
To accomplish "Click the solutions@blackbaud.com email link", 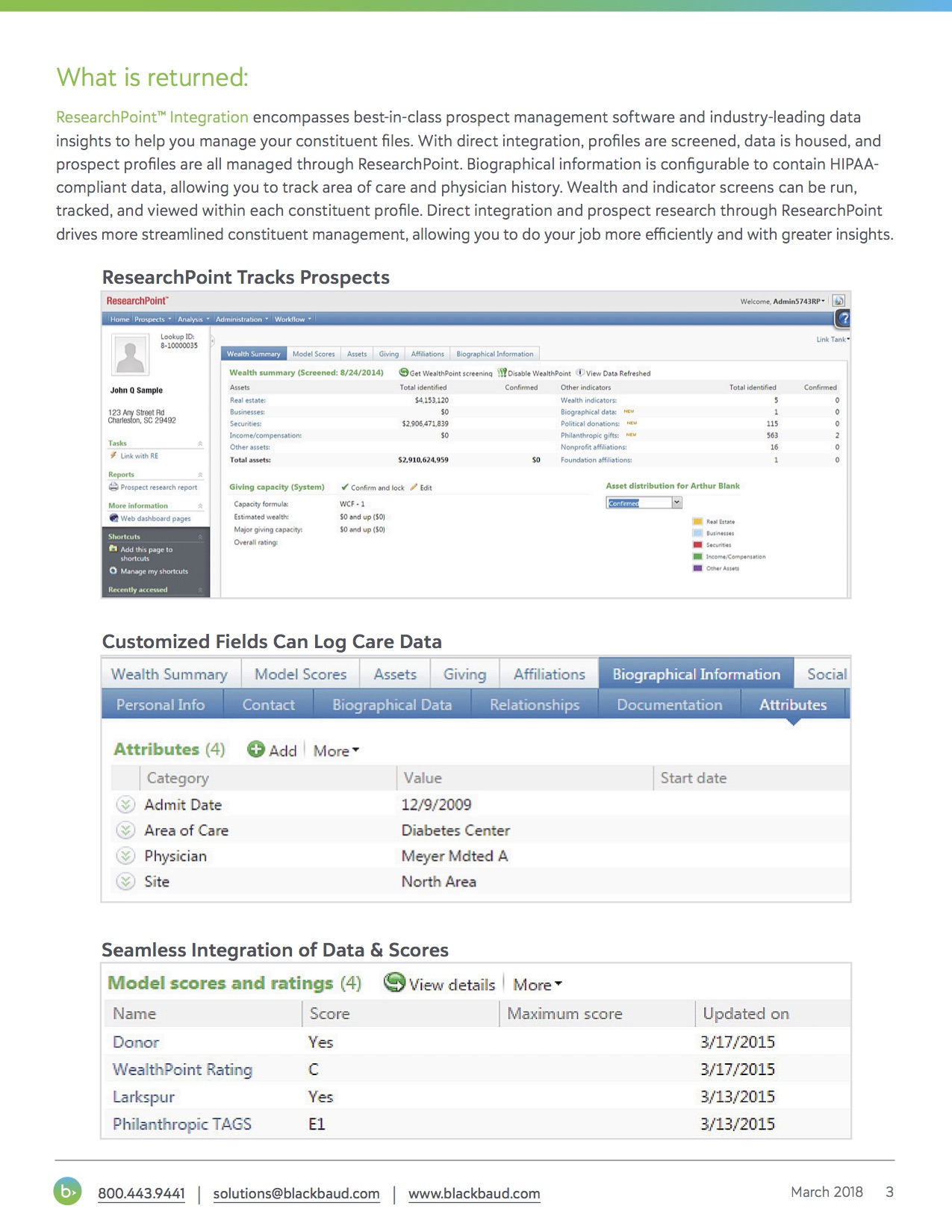I will 296,1193.
